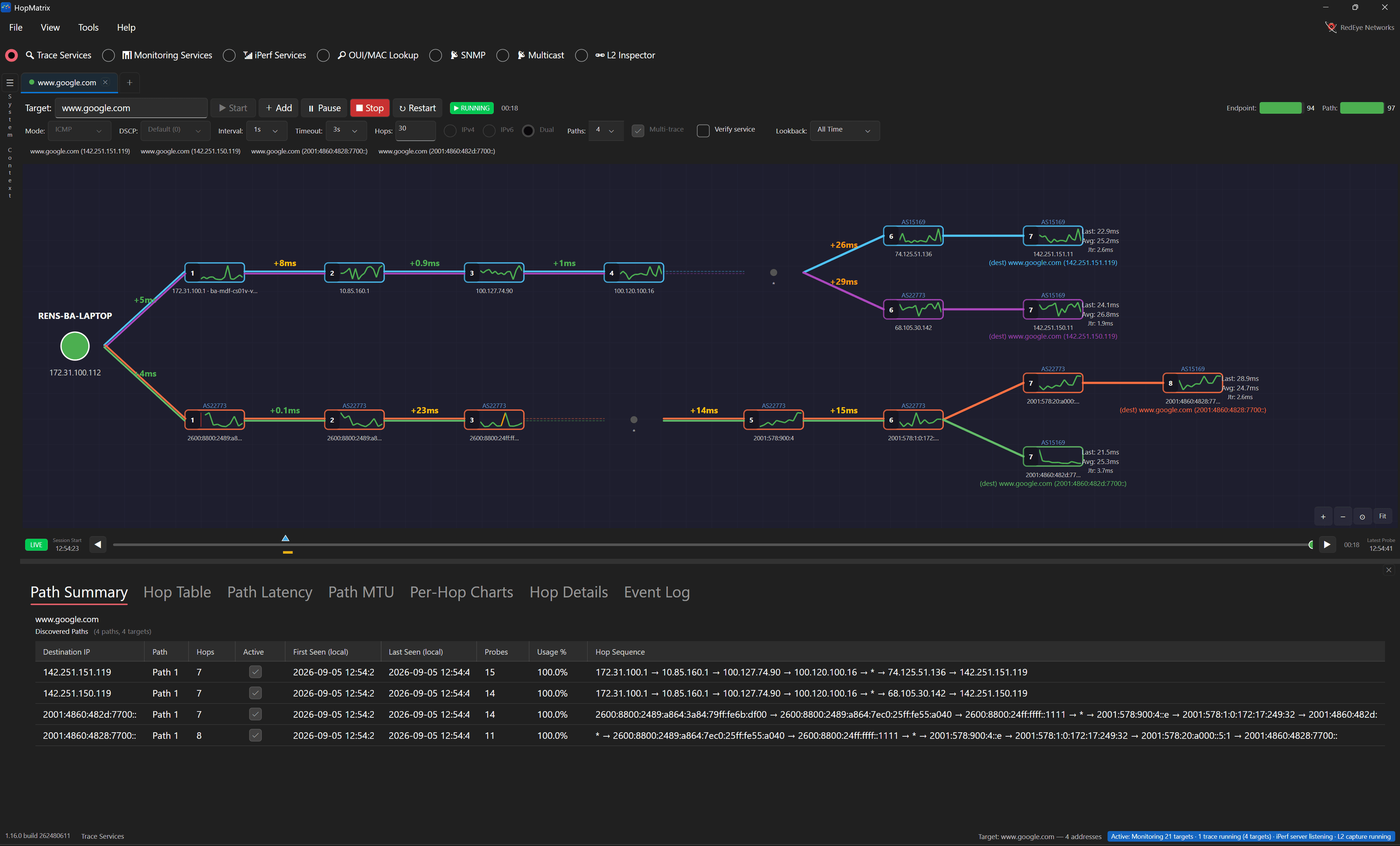
Task: Close the www.google.com trace tab
Action: [x=105, y=82]
